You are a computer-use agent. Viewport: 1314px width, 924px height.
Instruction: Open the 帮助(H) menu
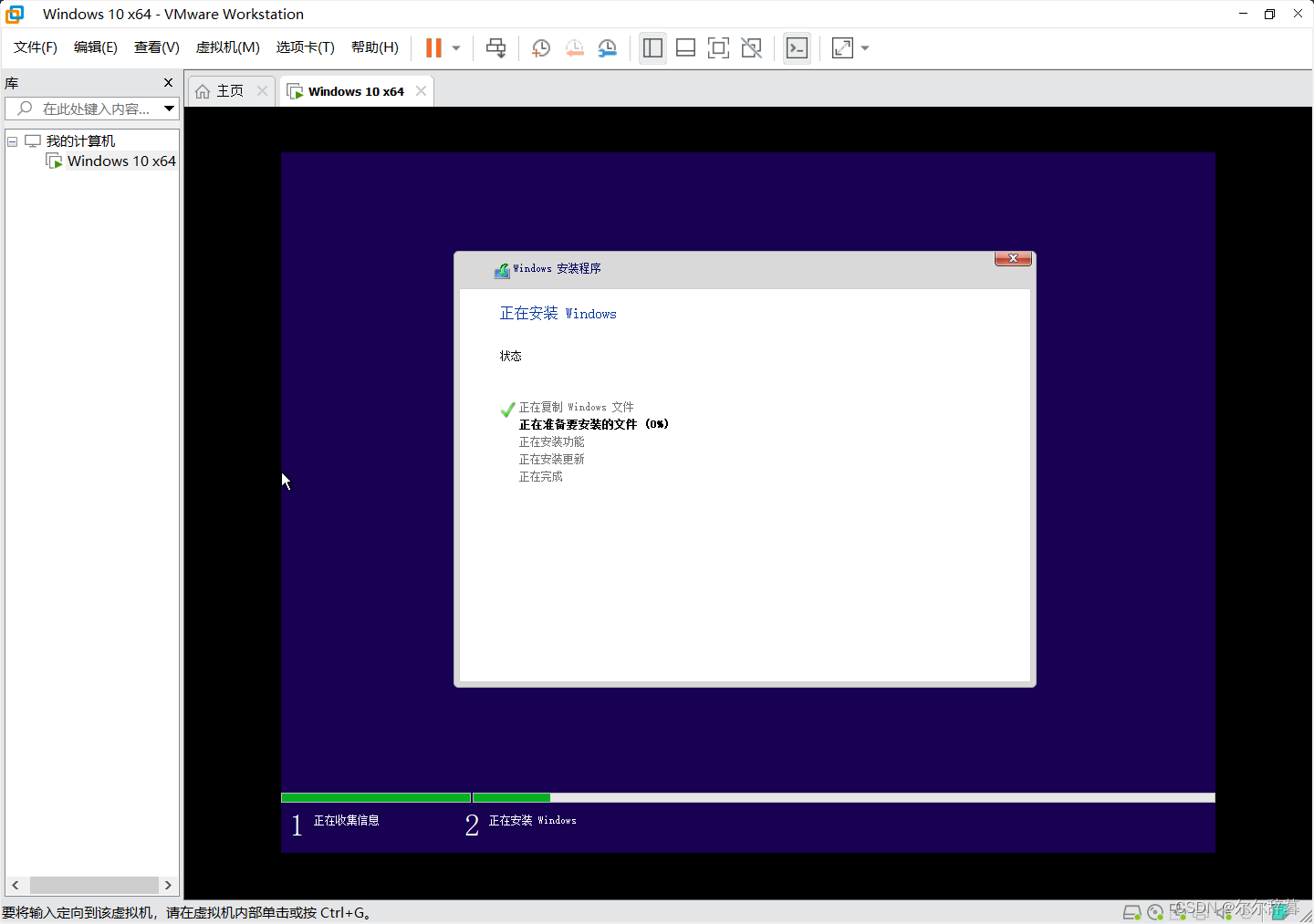[375, 47]
